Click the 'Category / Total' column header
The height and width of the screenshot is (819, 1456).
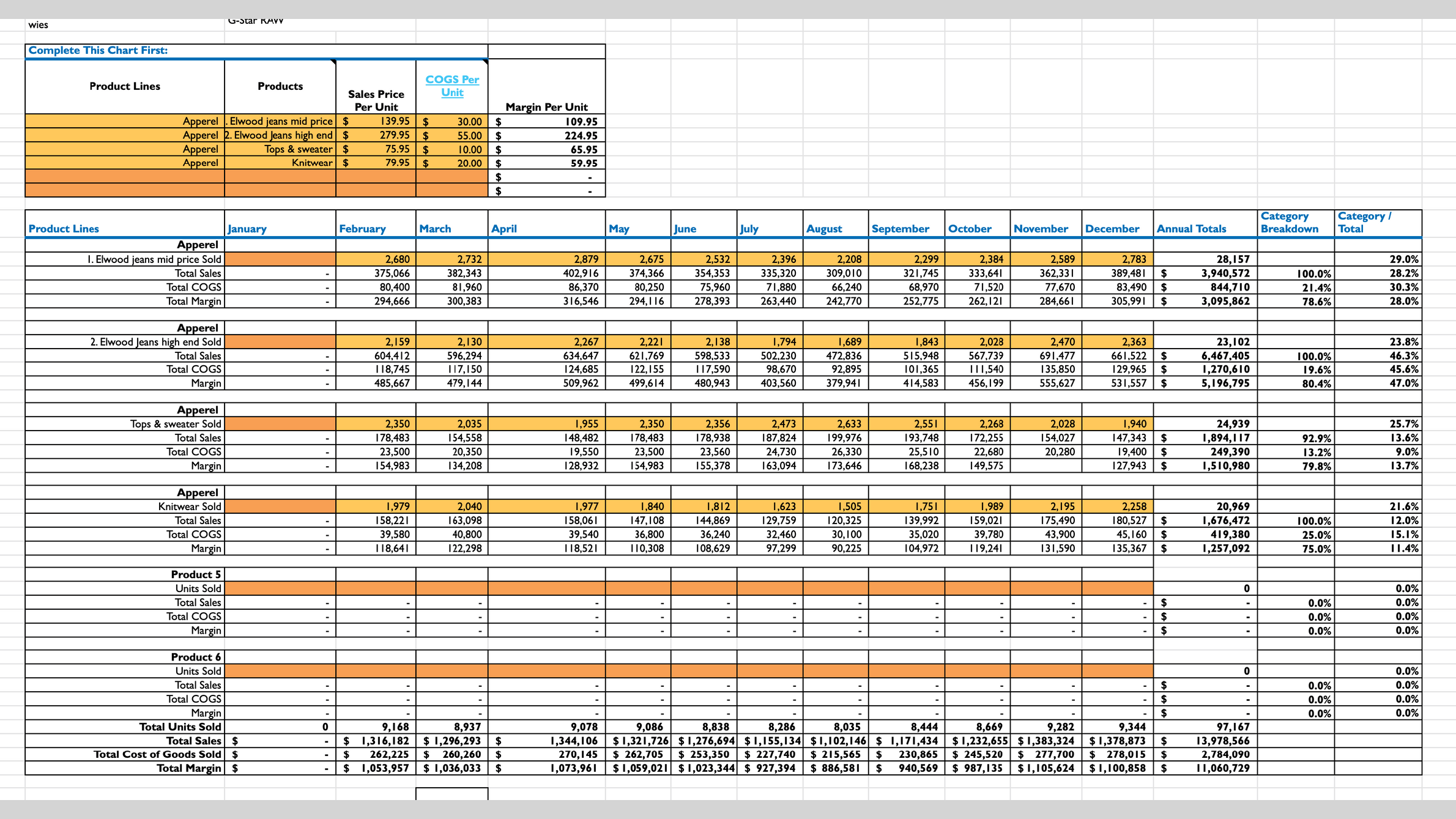pos(1378,223)
